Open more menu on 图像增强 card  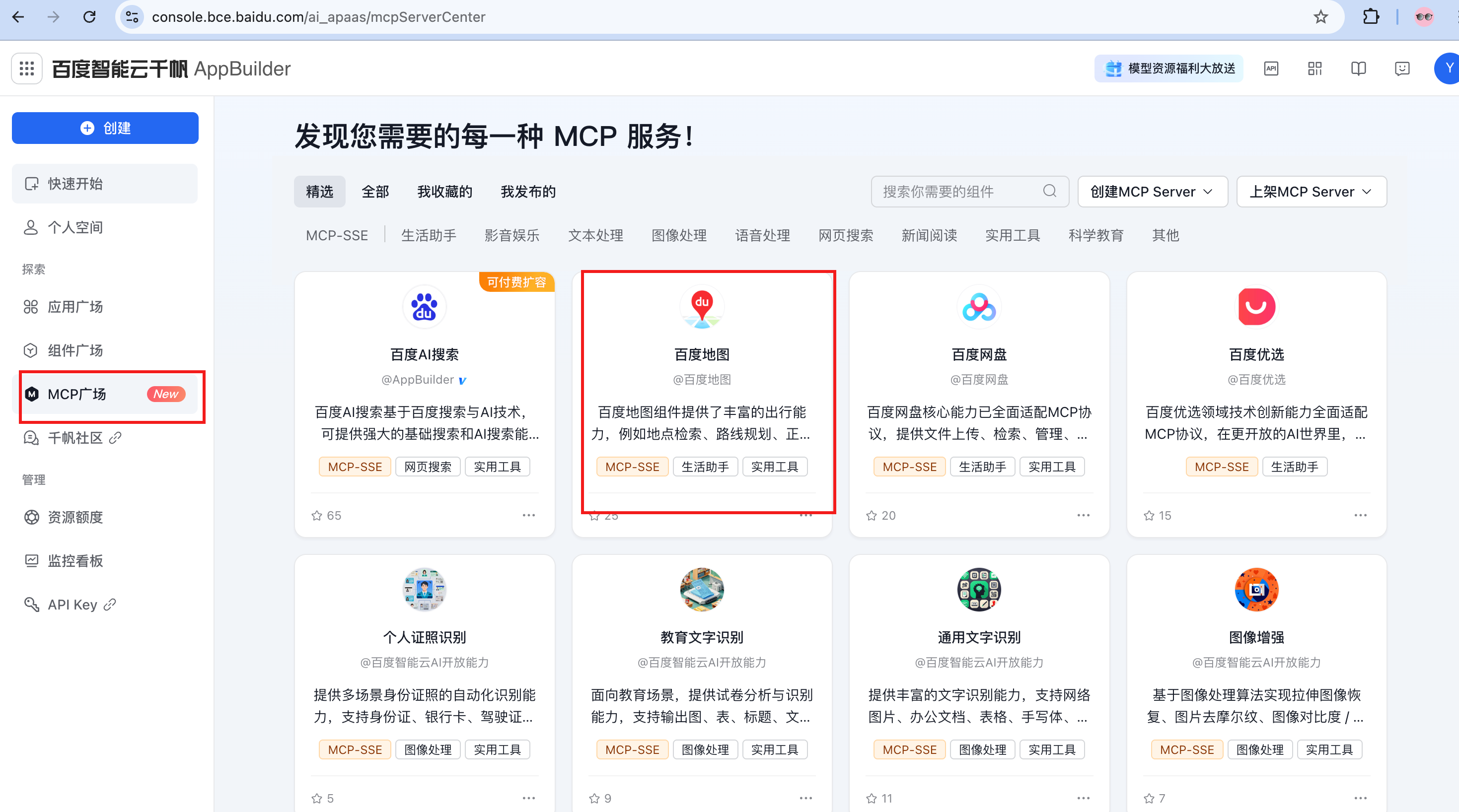(1361, 797)
